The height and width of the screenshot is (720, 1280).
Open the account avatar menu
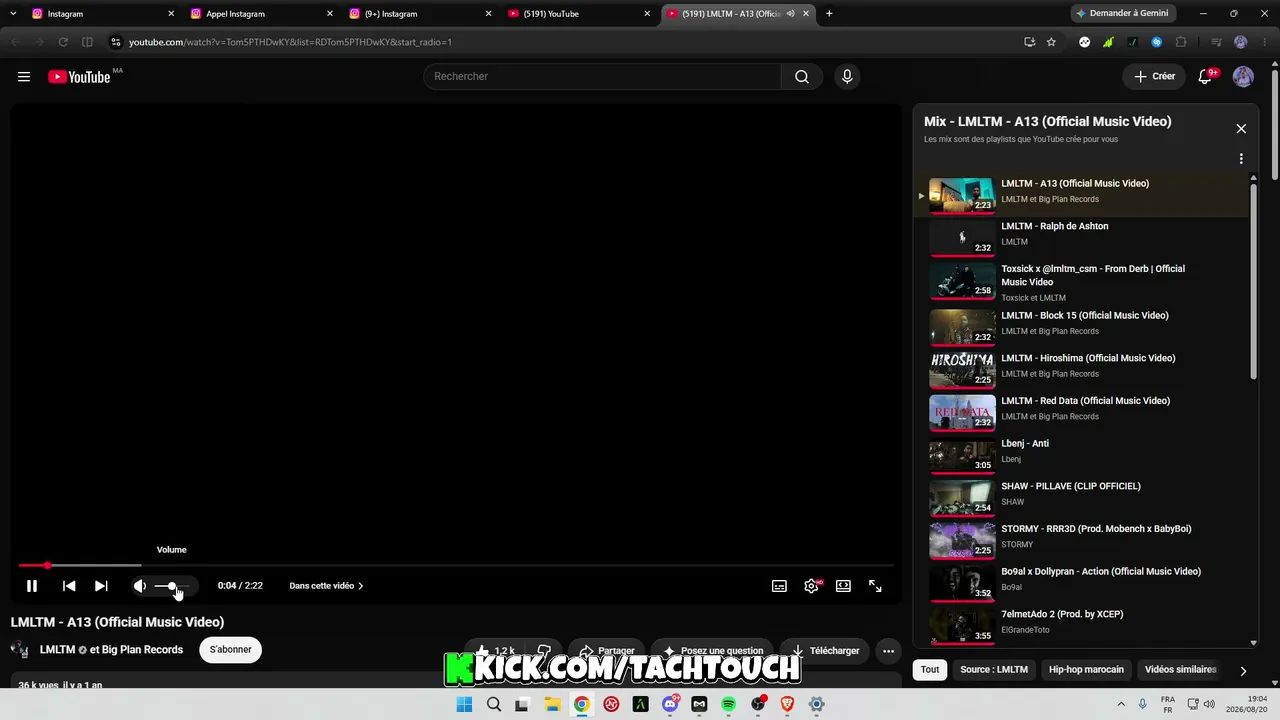tap(1243, 77)
